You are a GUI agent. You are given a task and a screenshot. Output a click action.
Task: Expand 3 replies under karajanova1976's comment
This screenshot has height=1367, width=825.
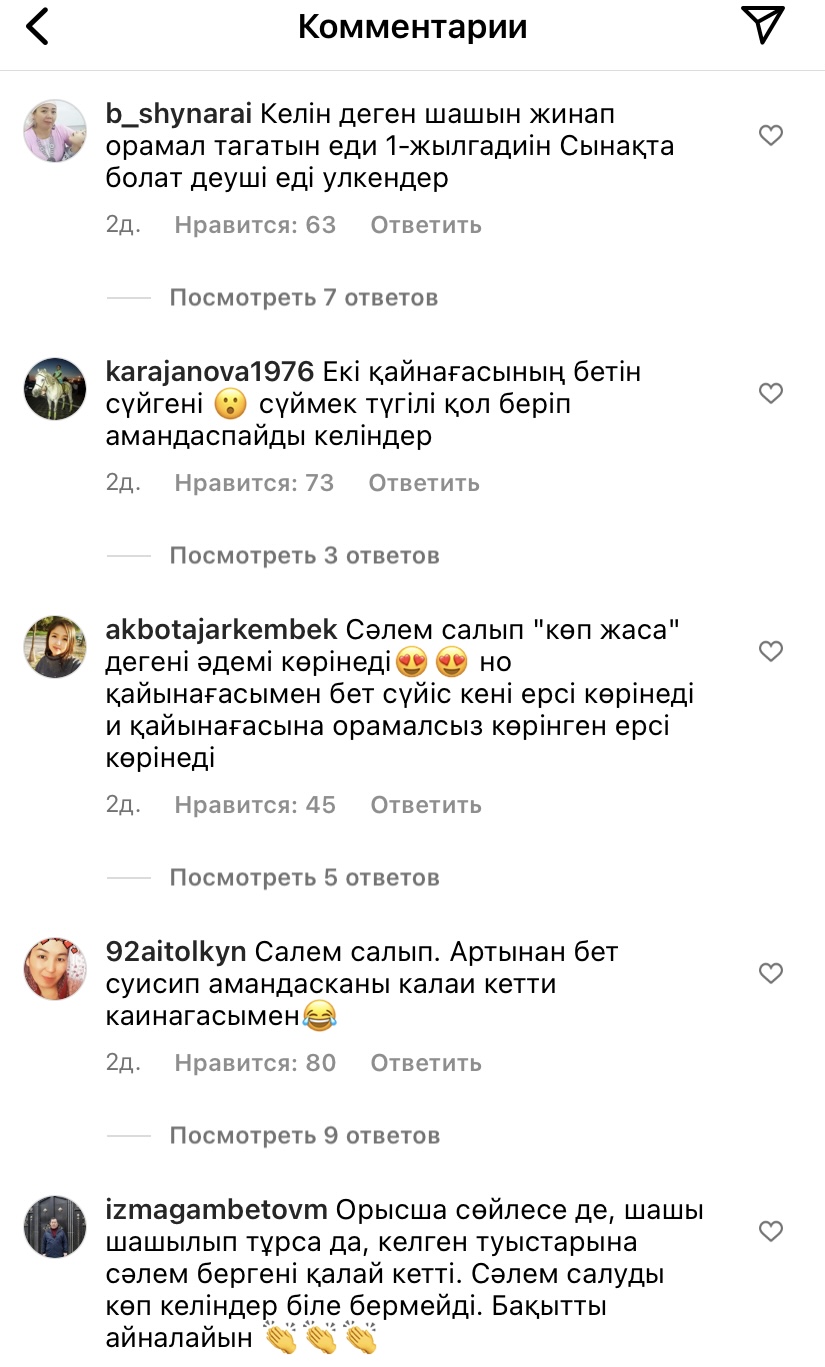303,555
